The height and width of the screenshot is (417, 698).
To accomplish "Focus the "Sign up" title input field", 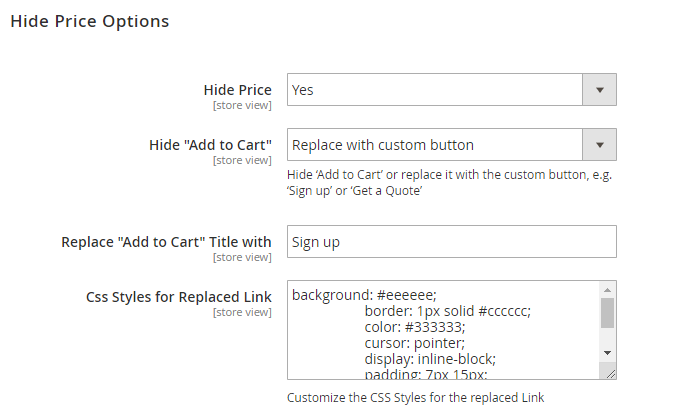I will coord(451,242).
